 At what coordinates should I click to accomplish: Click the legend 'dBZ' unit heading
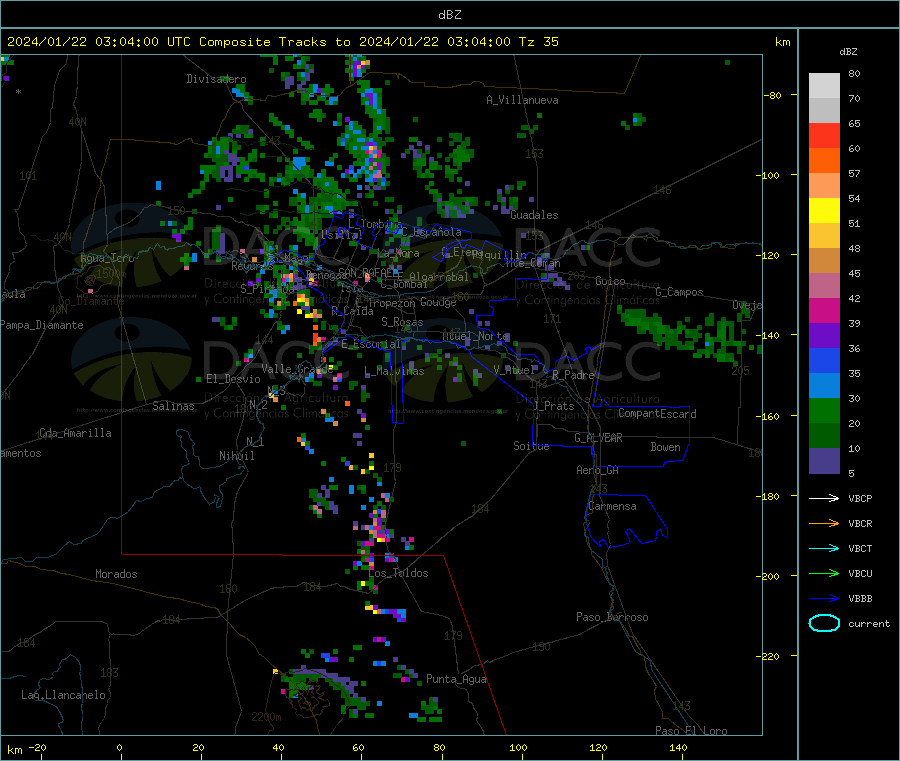pyautogui.click(x=848, y=52)
